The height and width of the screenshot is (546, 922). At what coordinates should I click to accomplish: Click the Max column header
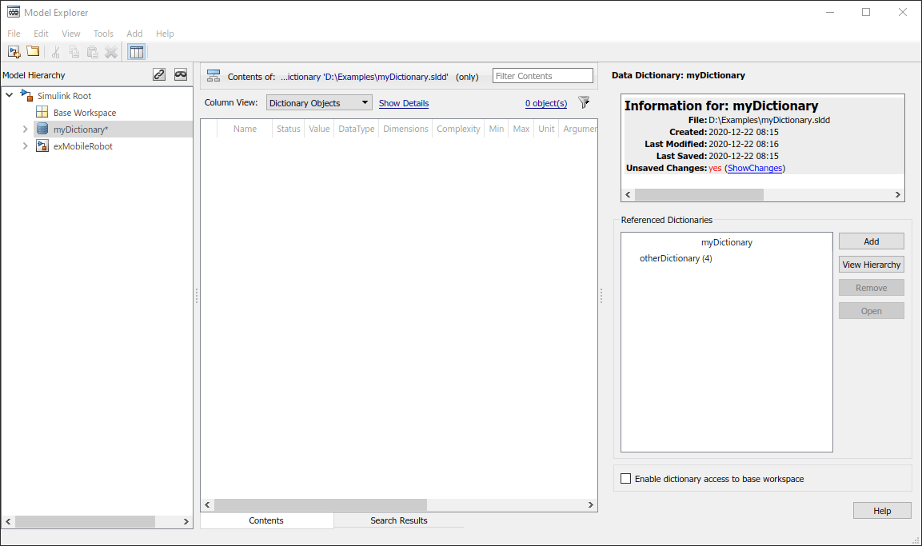point(521,129)
